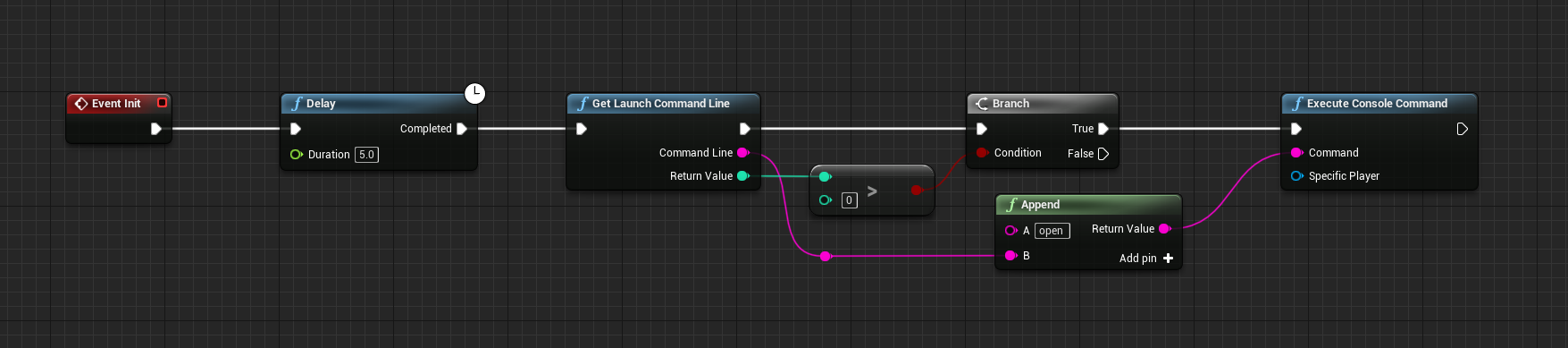1568x348 pixels.
Task: Click the Append A string input pin
Action: [1010, 231]
